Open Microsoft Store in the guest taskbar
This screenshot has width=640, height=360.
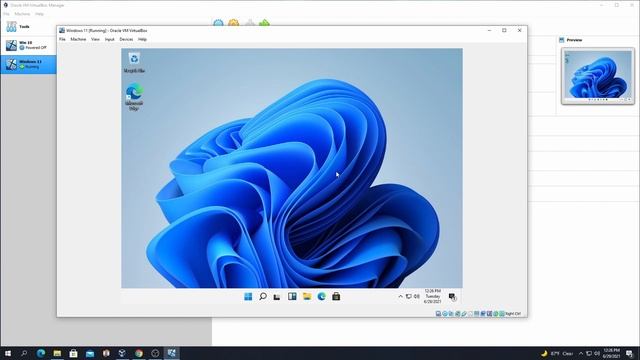336,297
